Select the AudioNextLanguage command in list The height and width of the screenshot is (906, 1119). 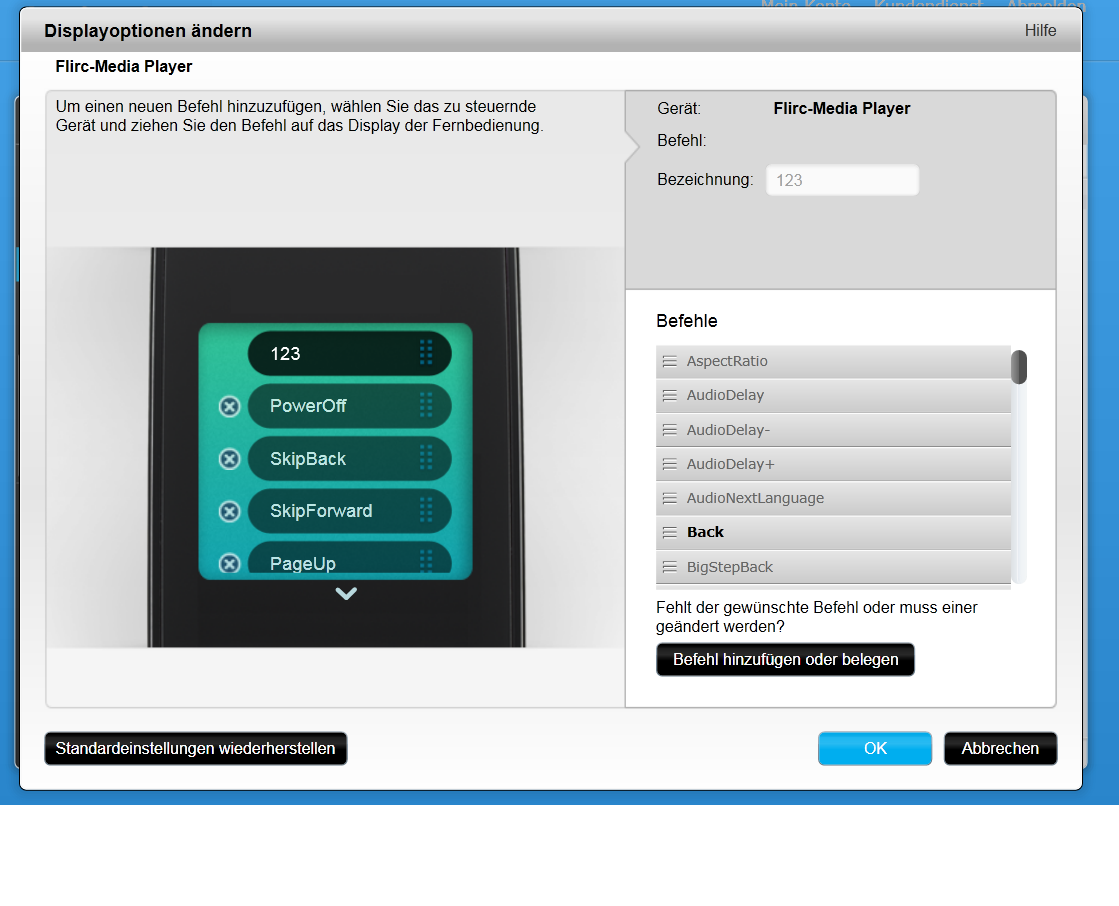click(834, 499)
